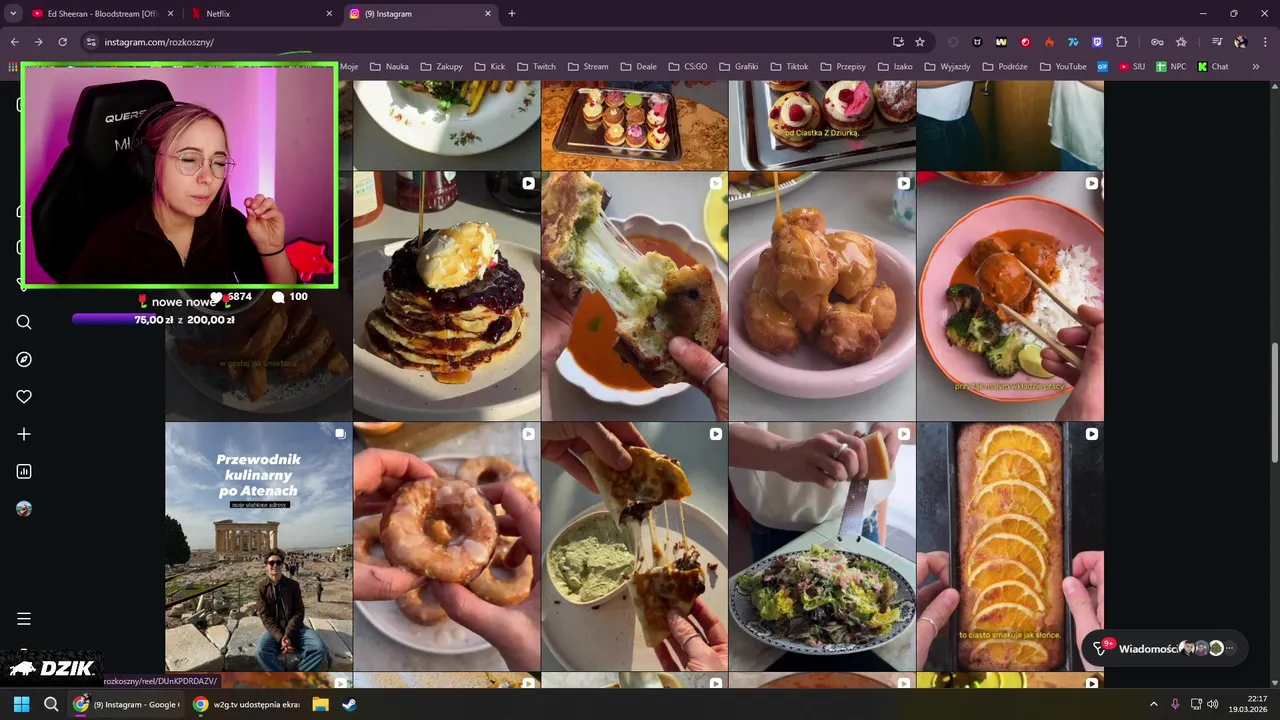
Task: Open the hamburger More menu in sidebar
Action: (24, 619)
